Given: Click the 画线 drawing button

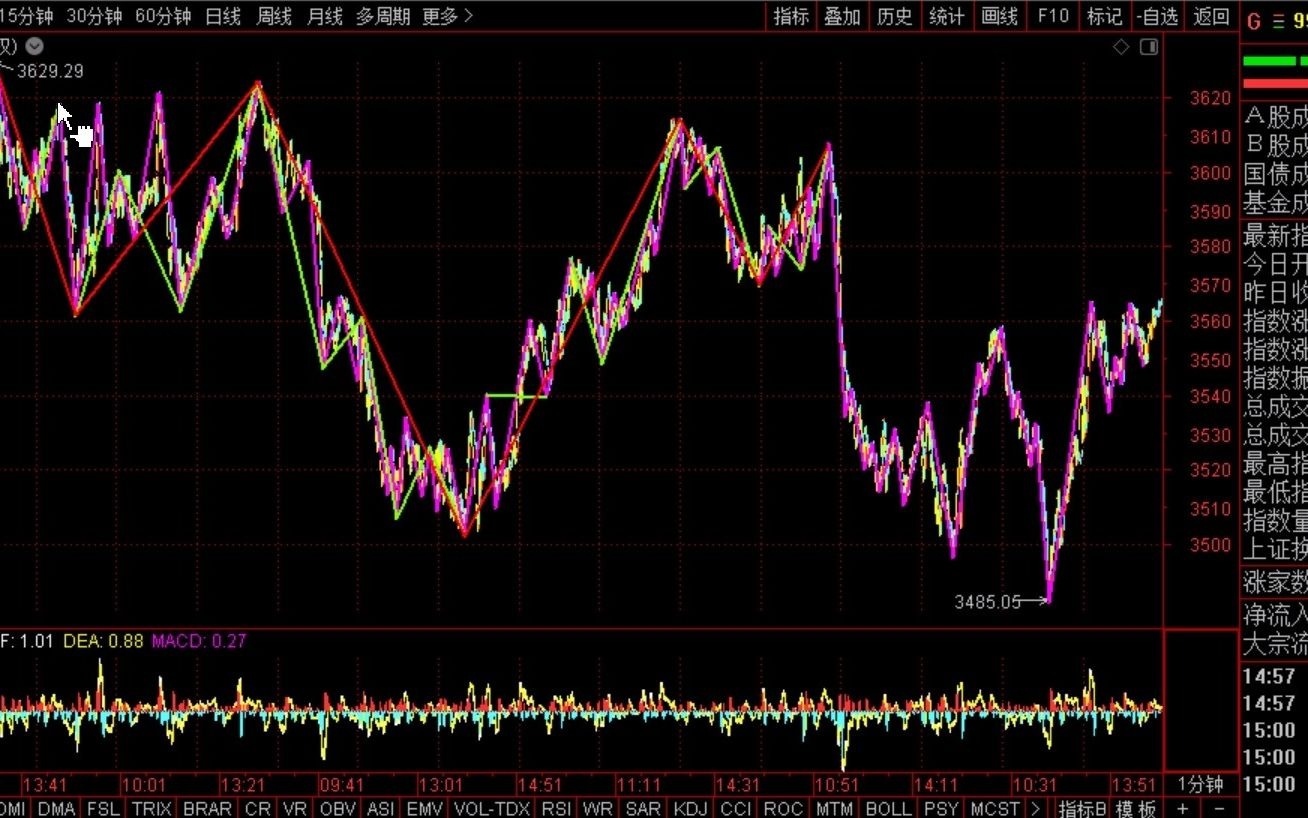Looking at the screenshot, I should (999, 16).
